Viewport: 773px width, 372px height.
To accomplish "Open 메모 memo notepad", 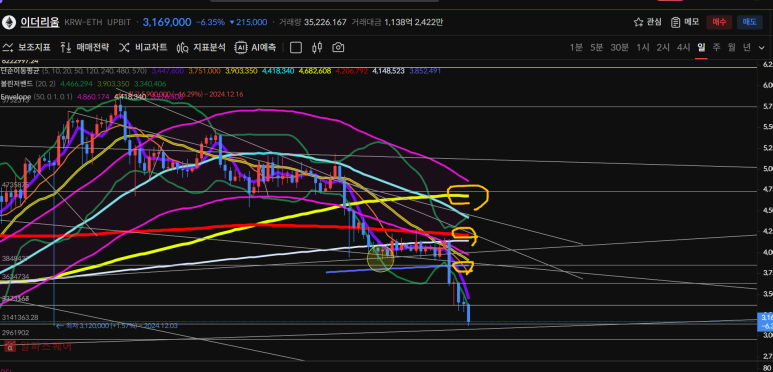I will pos(685,22).
